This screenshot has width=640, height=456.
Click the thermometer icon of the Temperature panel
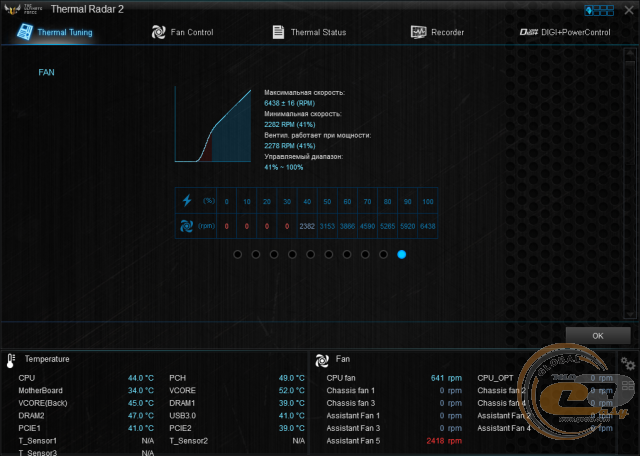tap(11, 360)
